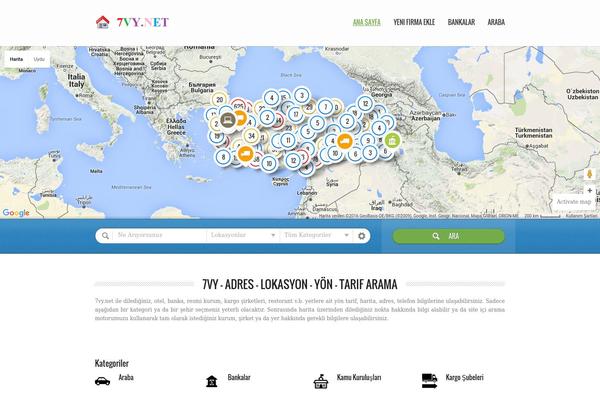Select the green suitcase map marker
Viewport: 600px width, 400px height.
point(392,140)
